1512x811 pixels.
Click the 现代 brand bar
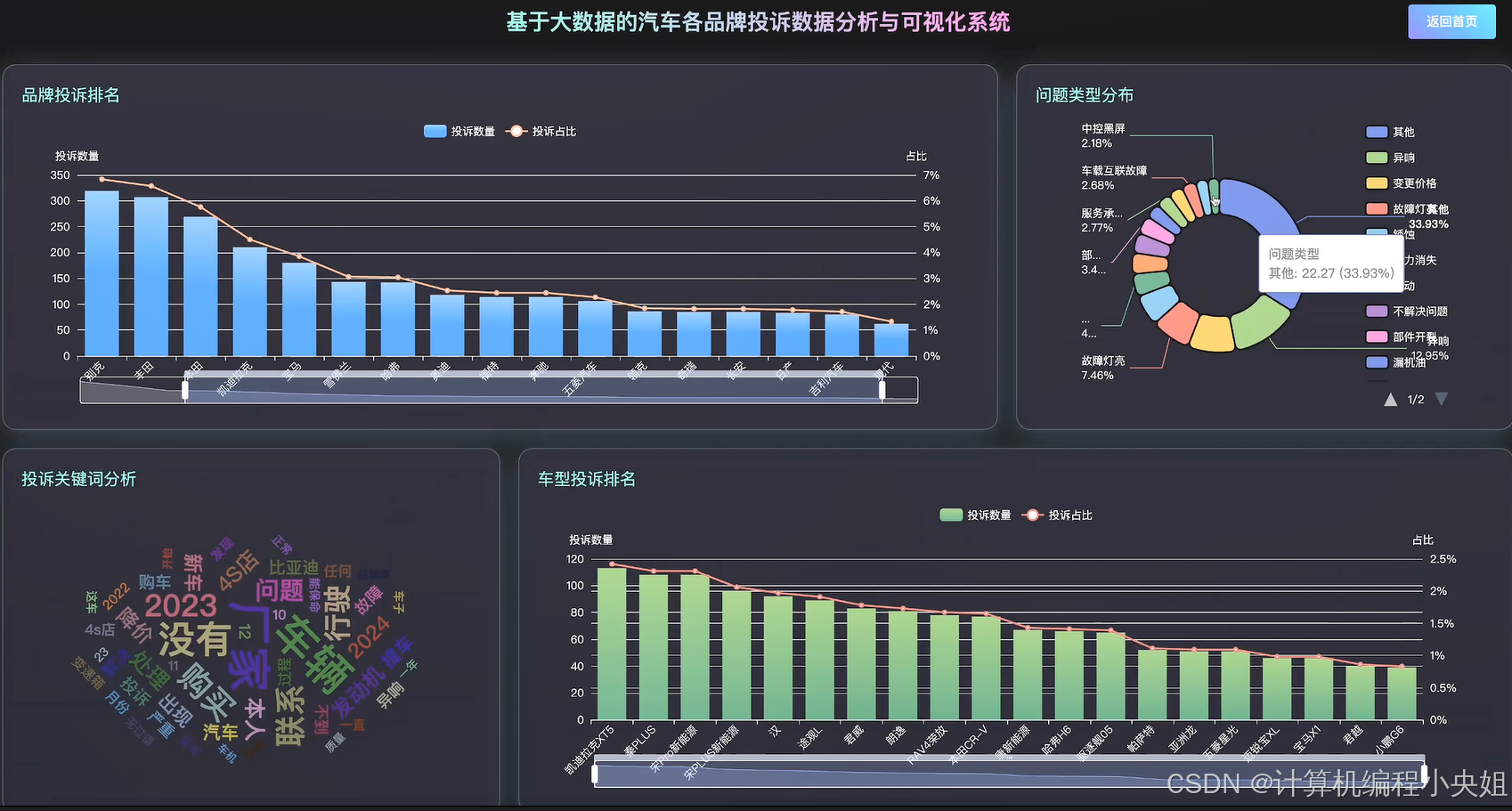pyautogui.click(x=891, y=340)
